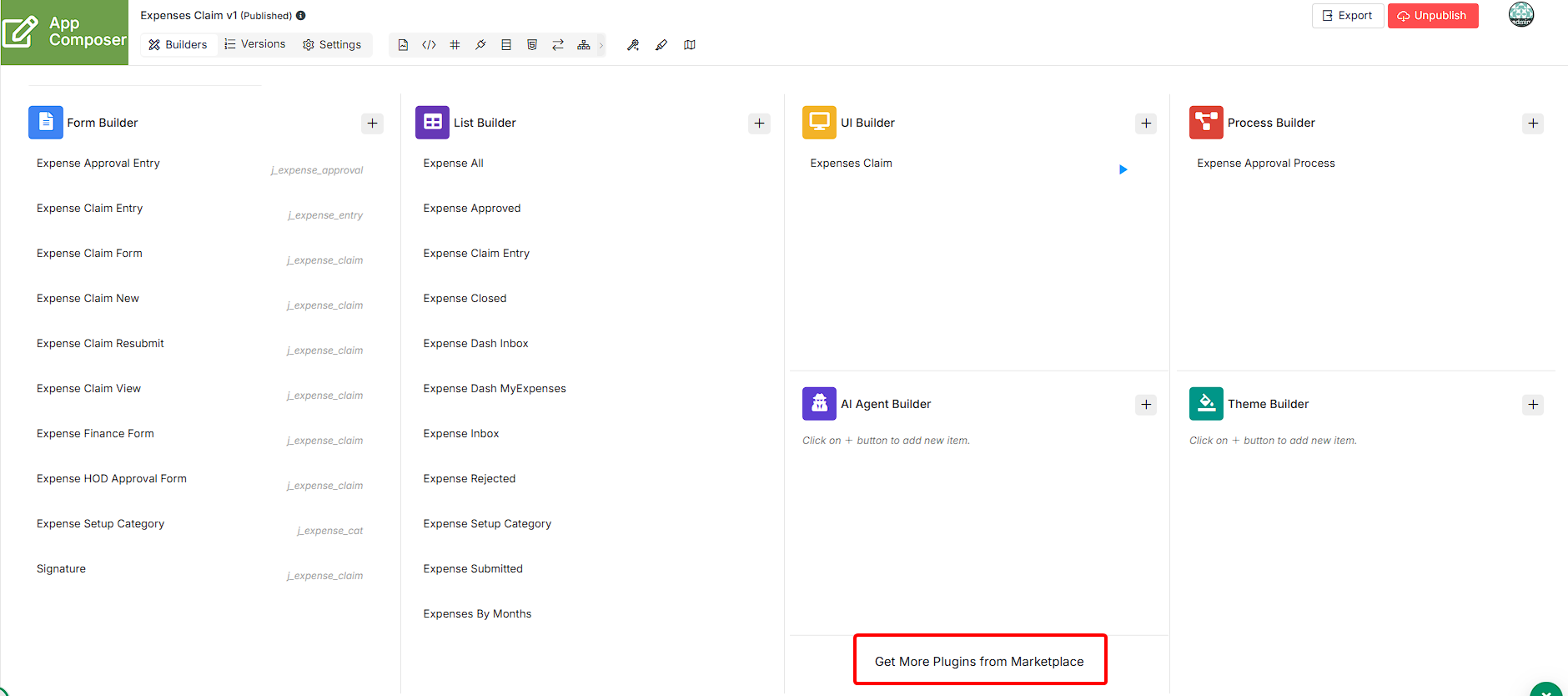
Task: Open the code brackets tool in toolbar
Action: [429, 45]
